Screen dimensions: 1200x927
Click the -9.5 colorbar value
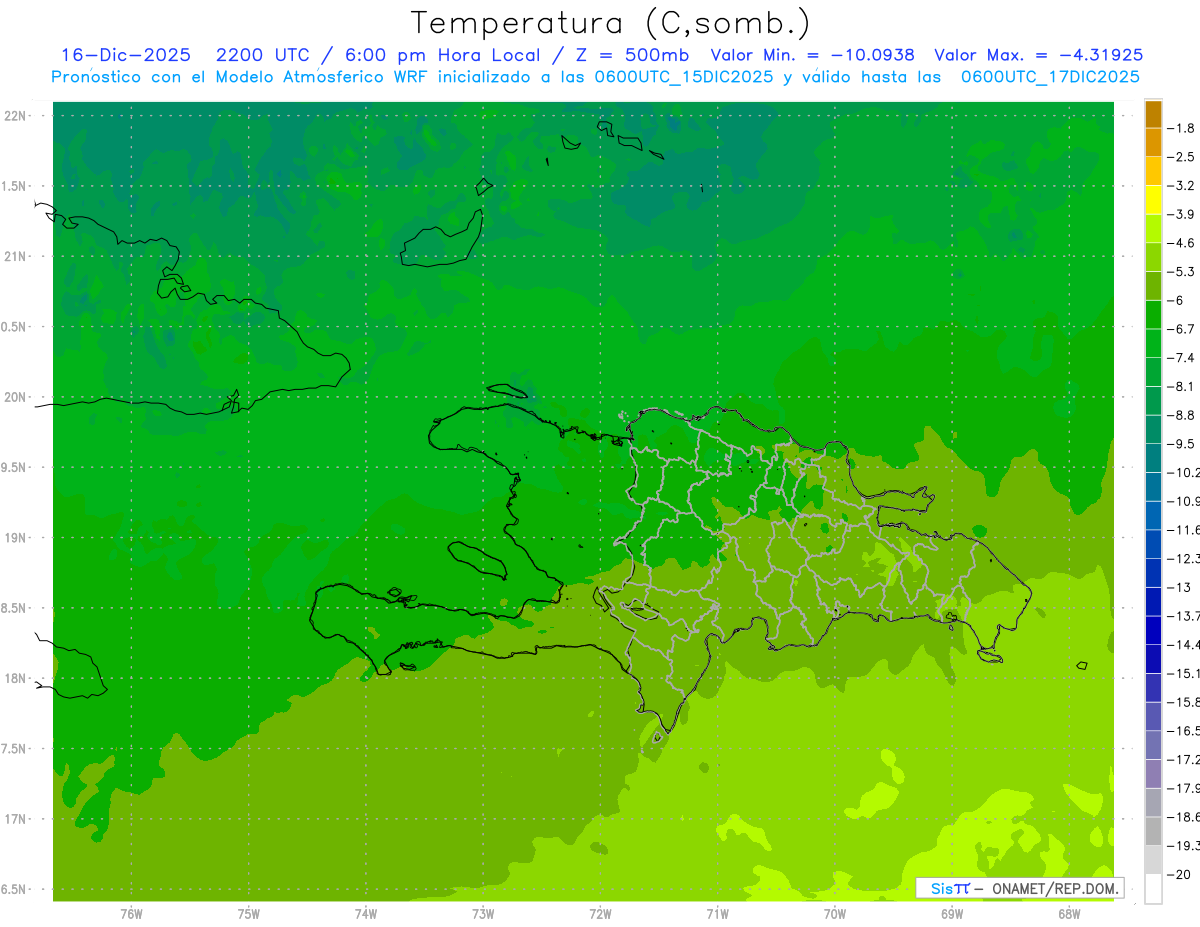tap(1181, 443)
